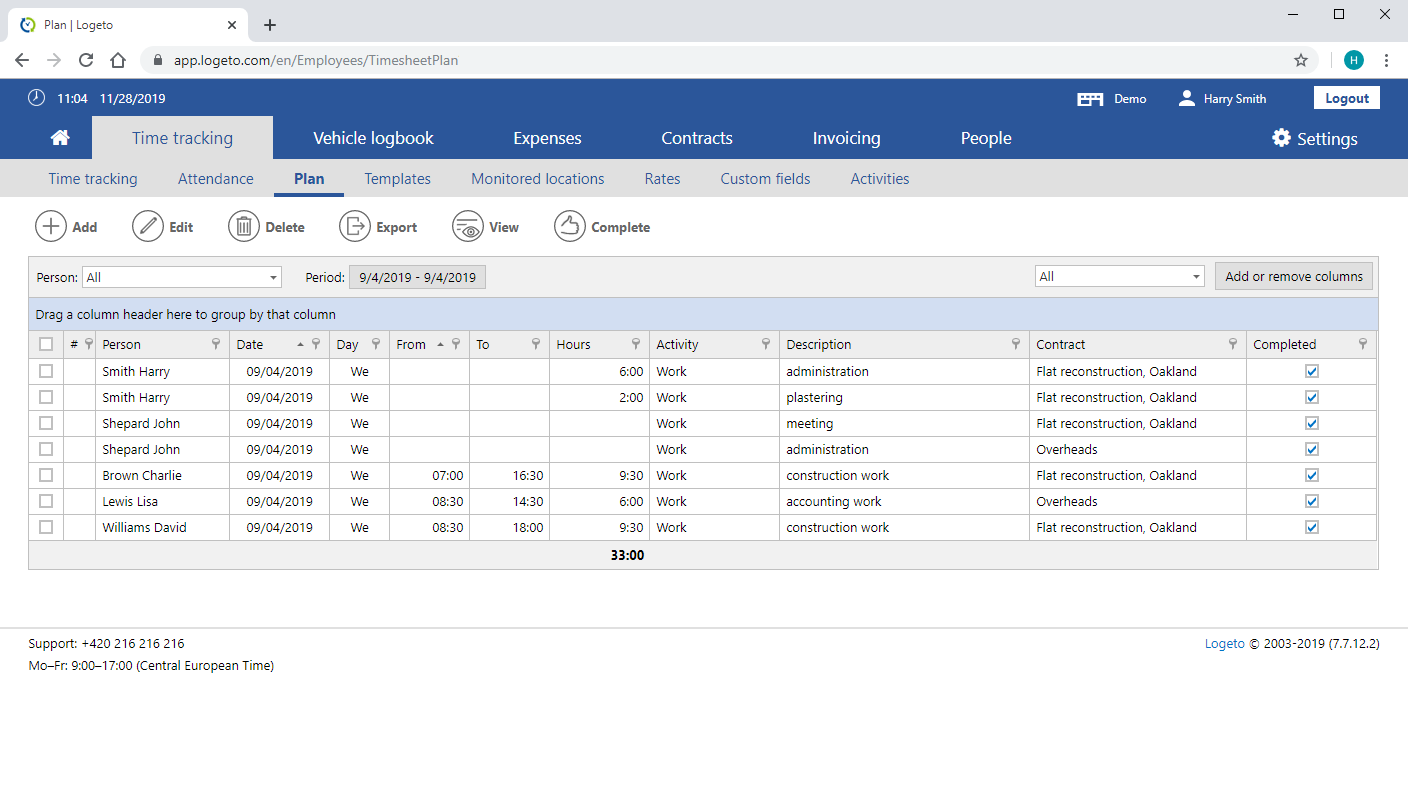
Task: Select the Shepard John meeting row checkbox
Action: (46, 423)
